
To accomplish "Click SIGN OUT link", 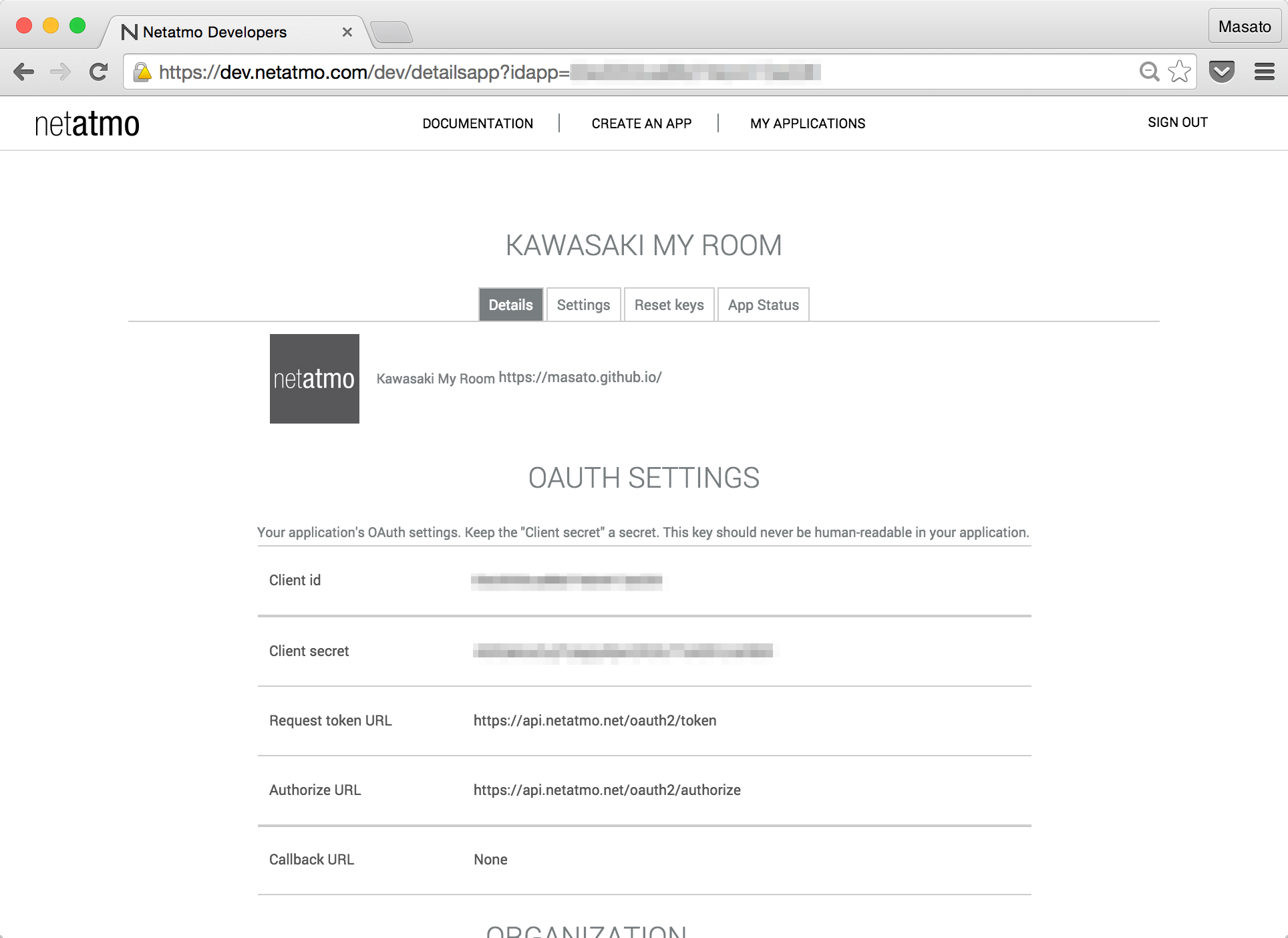I will (1178, 122).
